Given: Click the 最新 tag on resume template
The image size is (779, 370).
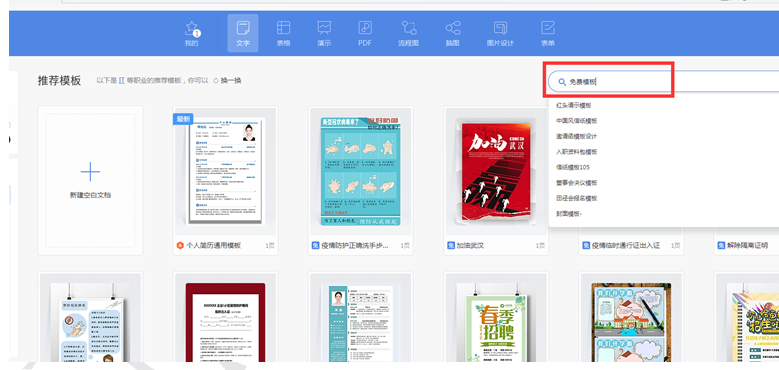Looking at the screenshot, I should pos(183,119).
